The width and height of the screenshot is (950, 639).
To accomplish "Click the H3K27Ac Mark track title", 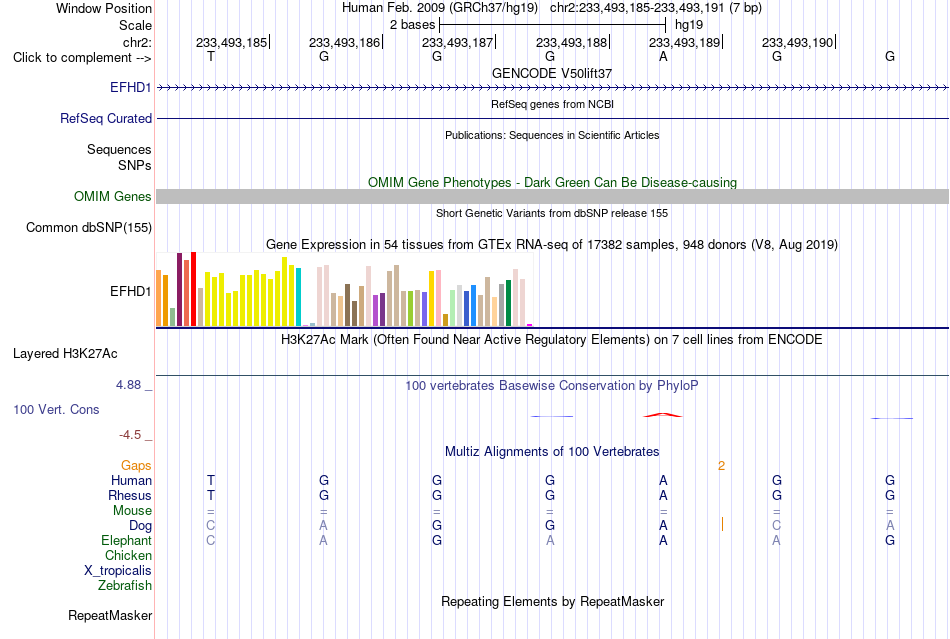I will pos(552,339).
